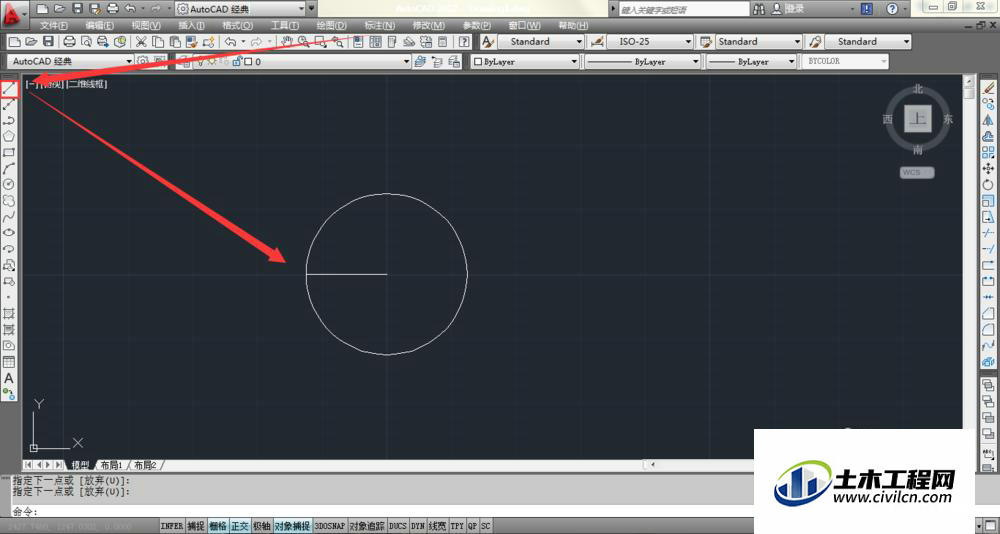Click the Undo arrow in Standard toolbar

(x=230, y=41)
